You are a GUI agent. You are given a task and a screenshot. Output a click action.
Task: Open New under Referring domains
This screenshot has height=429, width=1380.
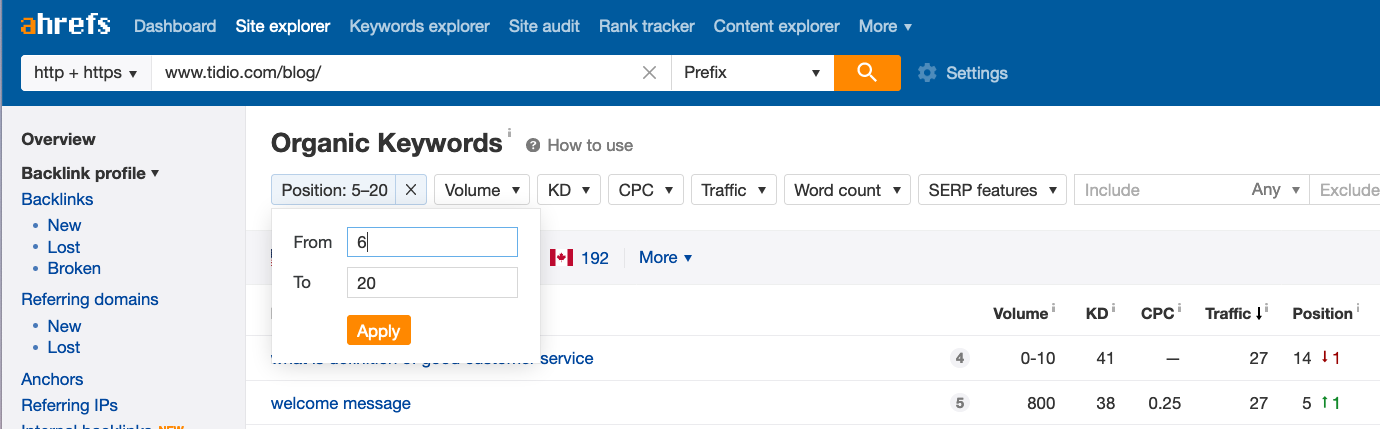point(64,326)
